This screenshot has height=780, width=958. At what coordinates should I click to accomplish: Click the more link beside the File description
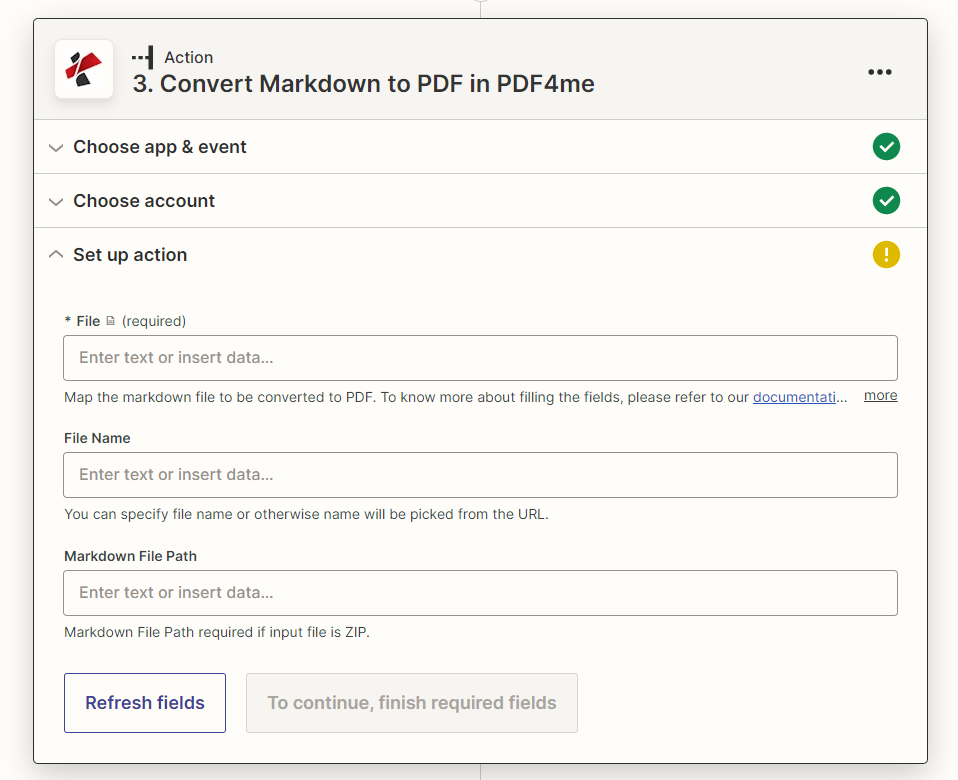click(879, 395)
